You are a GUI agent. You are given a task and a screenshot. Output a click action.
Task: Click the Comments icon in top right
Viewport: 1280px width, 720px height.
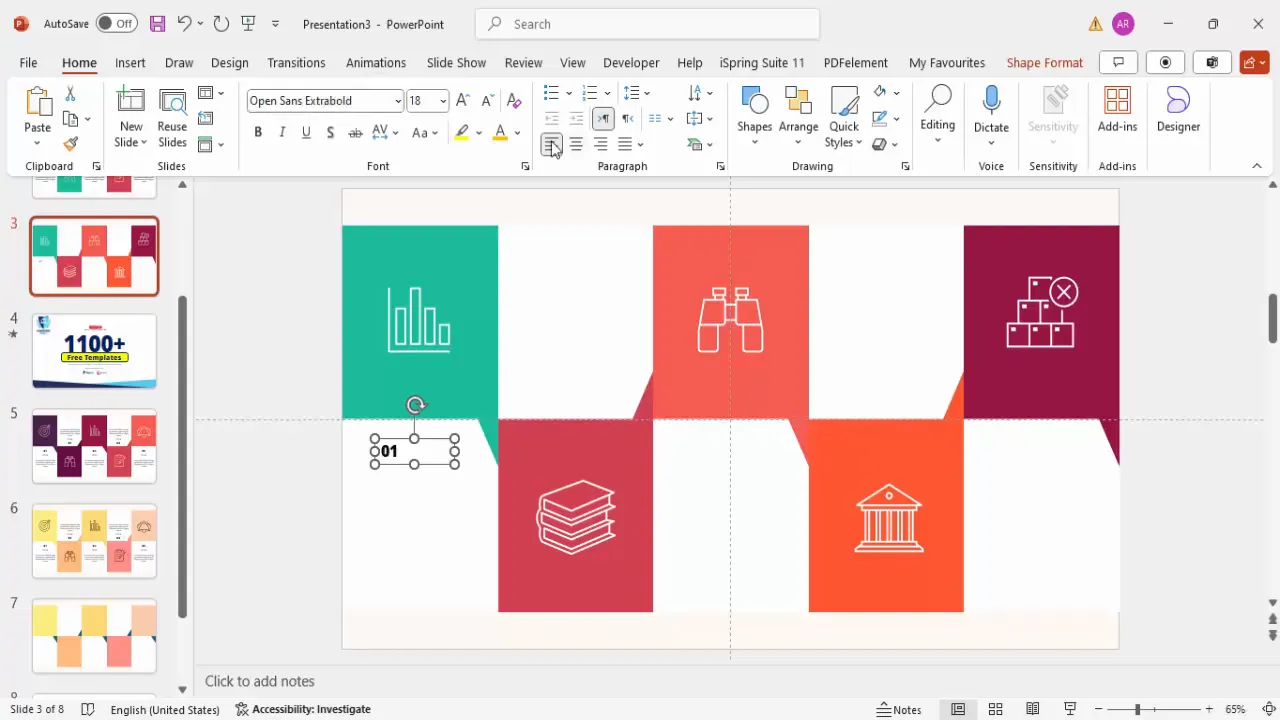[x=1118, y=62]
